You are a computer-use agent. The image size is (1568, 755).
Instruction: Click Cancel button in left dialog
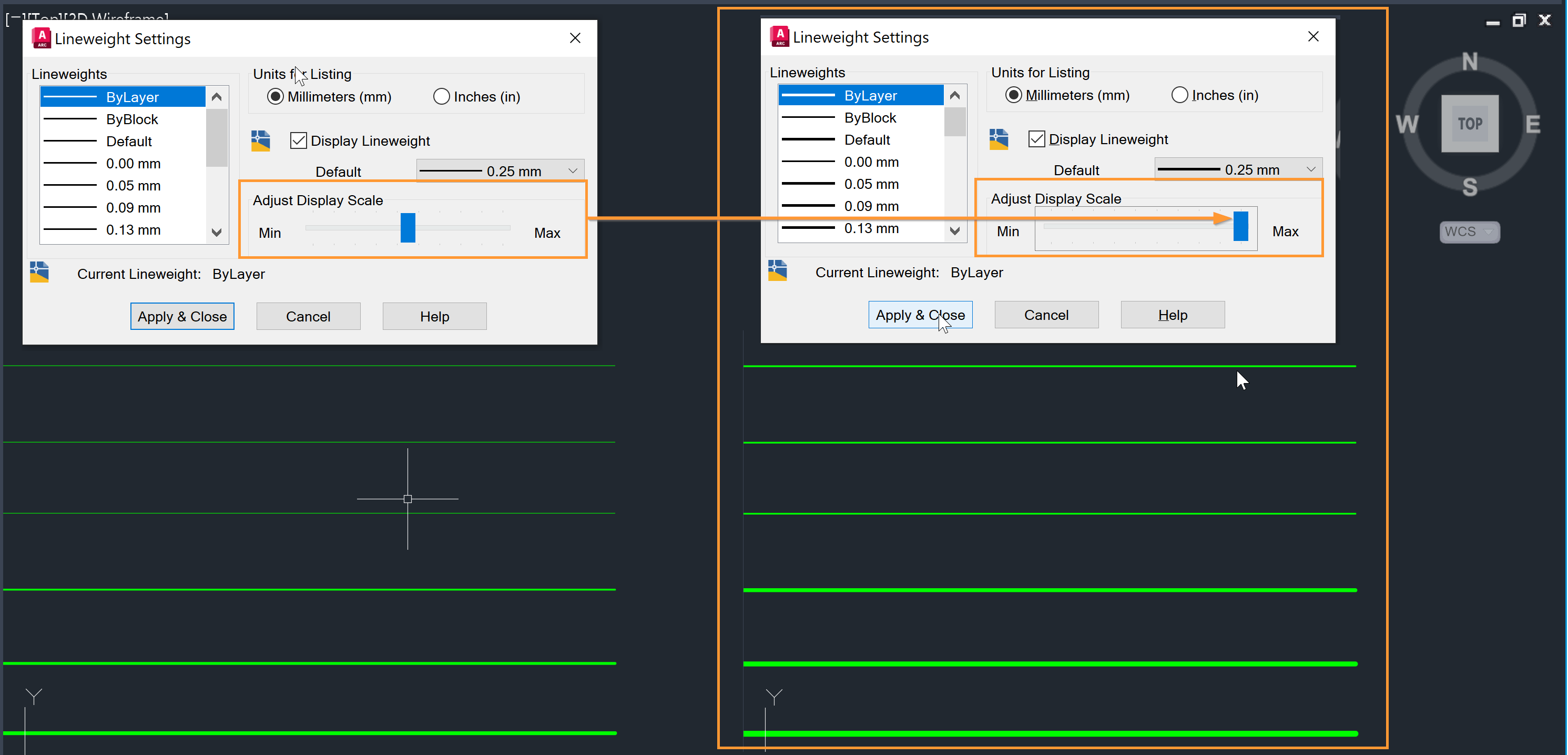[x=308, y=317]
